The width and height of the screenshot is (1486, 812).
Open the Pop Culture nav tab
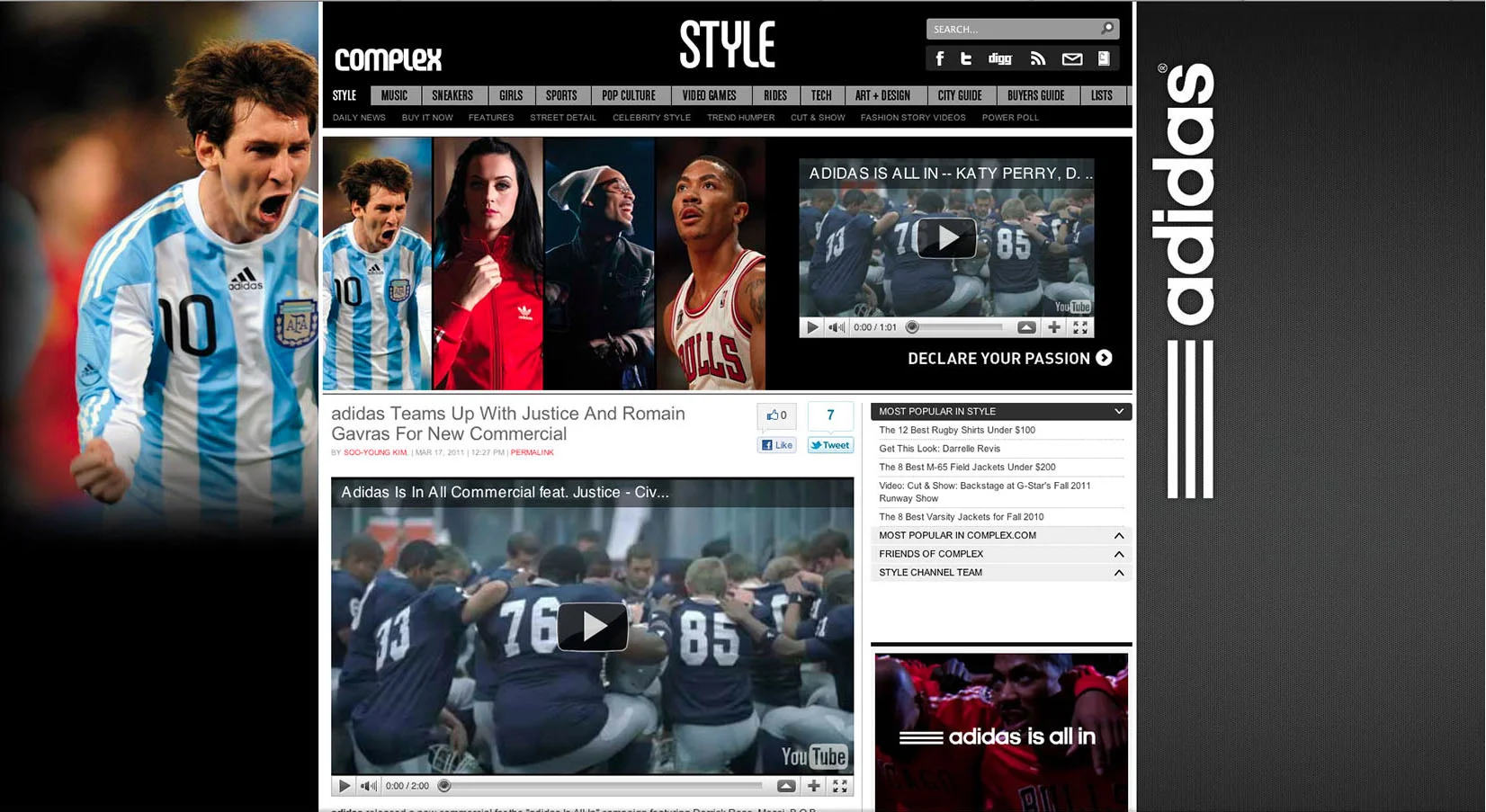(x=629, y=95)
